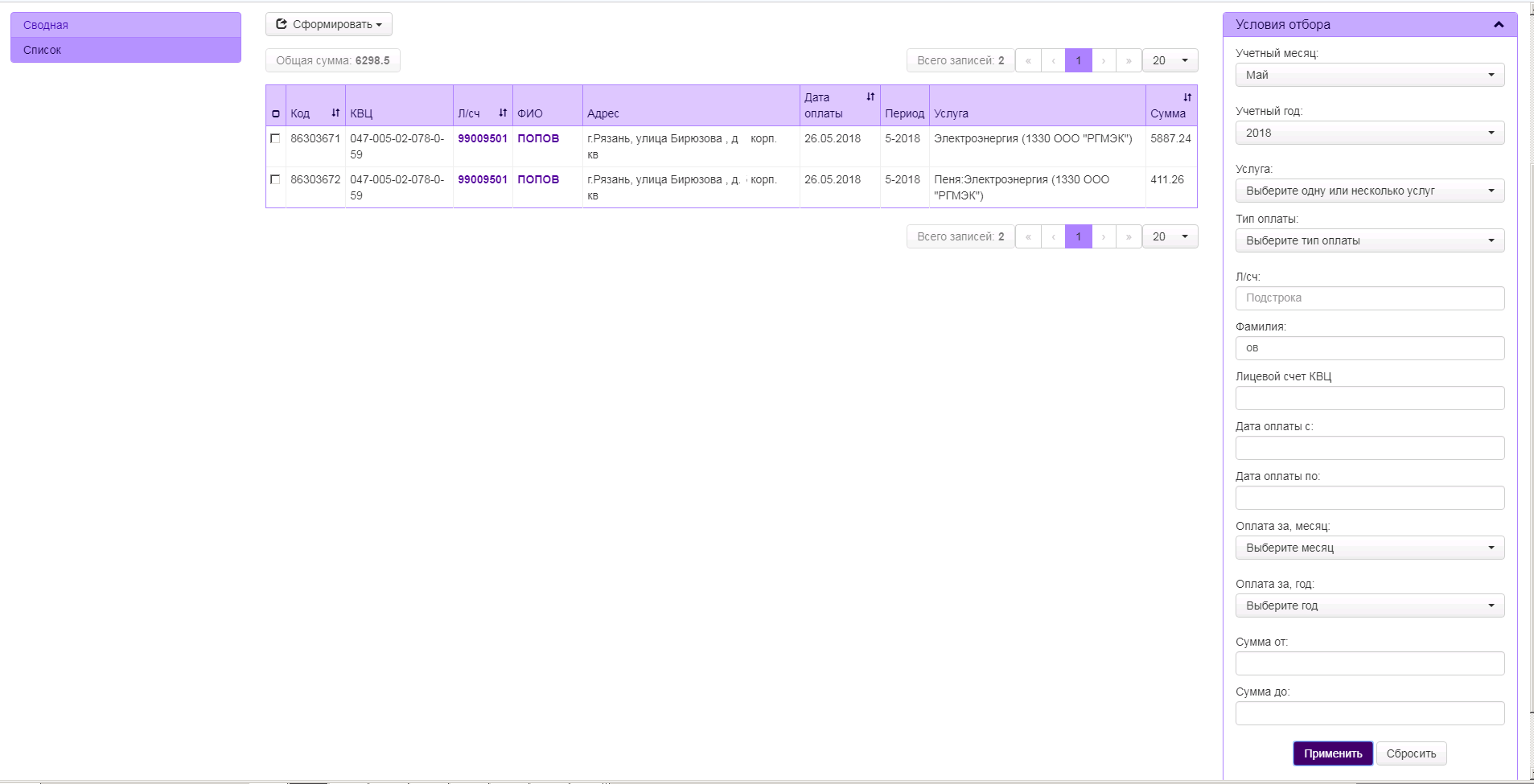1534x784 pixels.
Task: Collapse the Условия отбора panel
Action: [x=1499, y=25]
